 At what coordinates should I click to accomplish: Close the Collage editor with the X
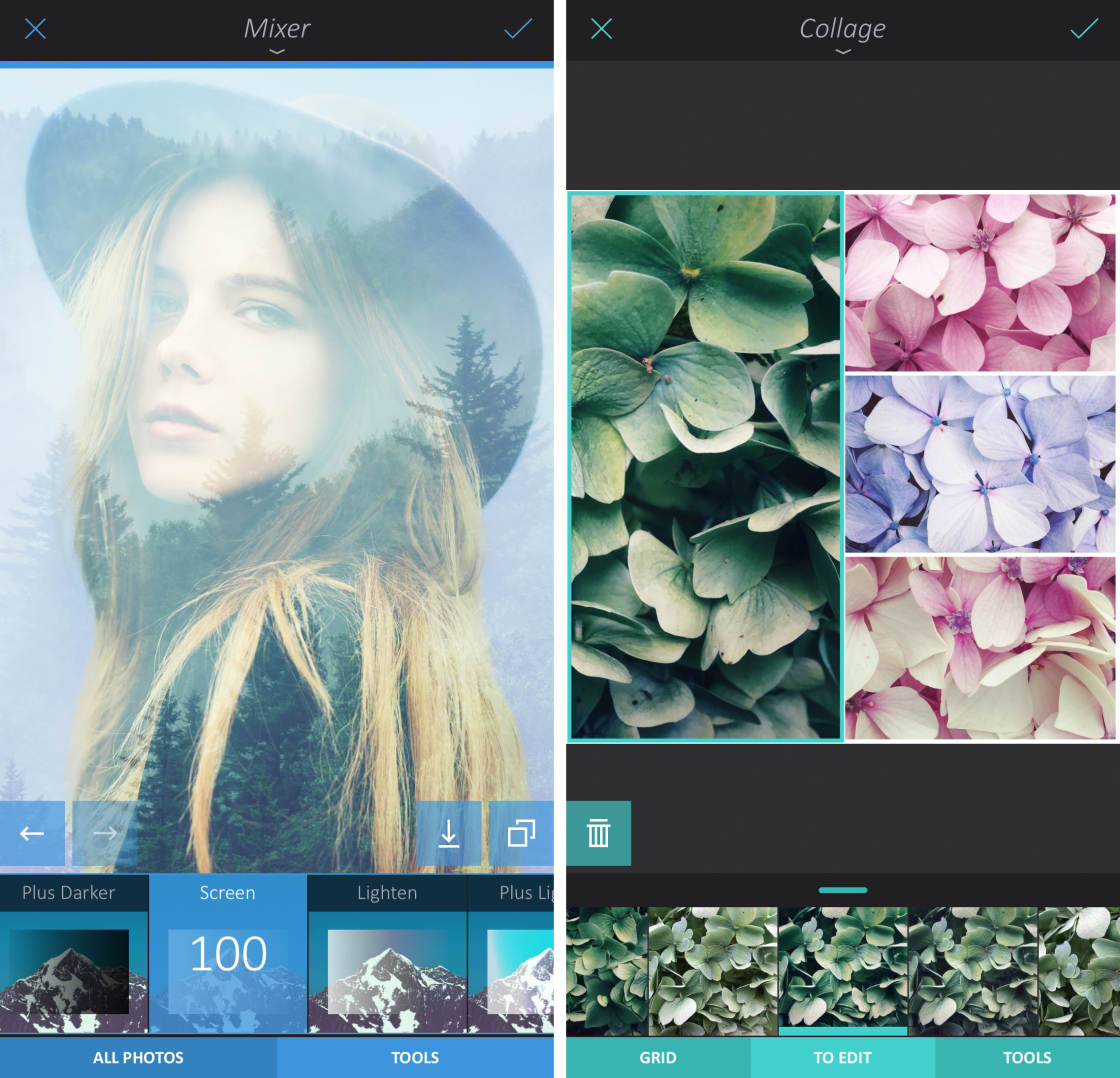coord(601,29)
